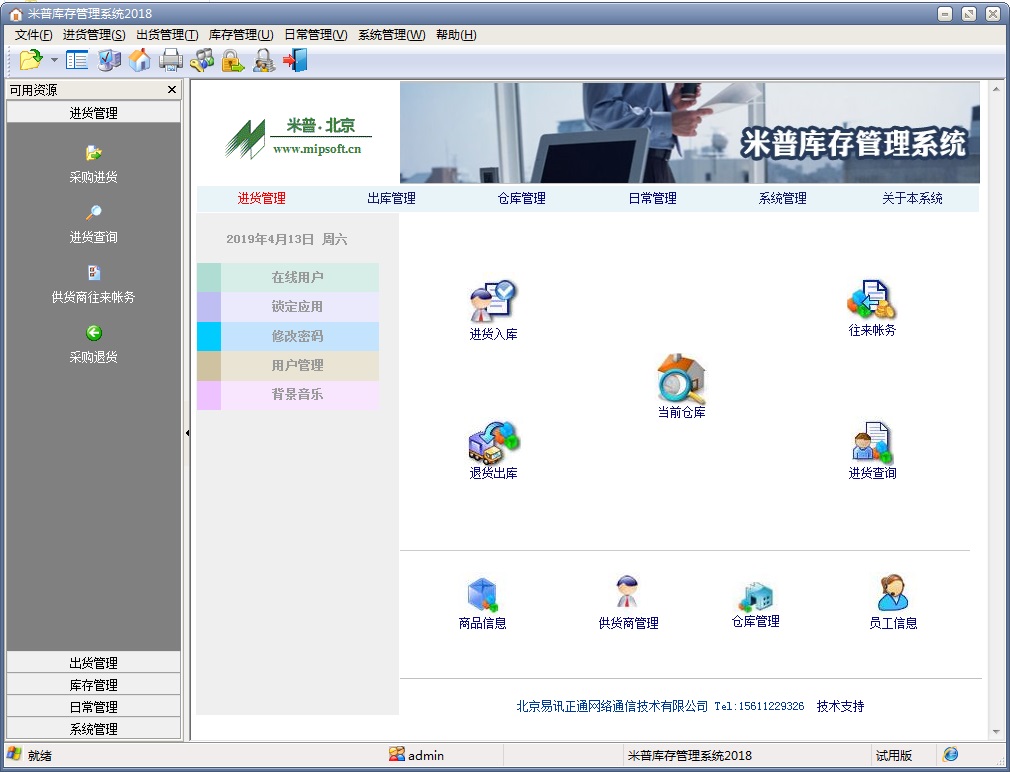The height and width of the screenshot is (772, 1010).
Task: Open the 库存管理(U) menu
Action: [x=241, y=35]
